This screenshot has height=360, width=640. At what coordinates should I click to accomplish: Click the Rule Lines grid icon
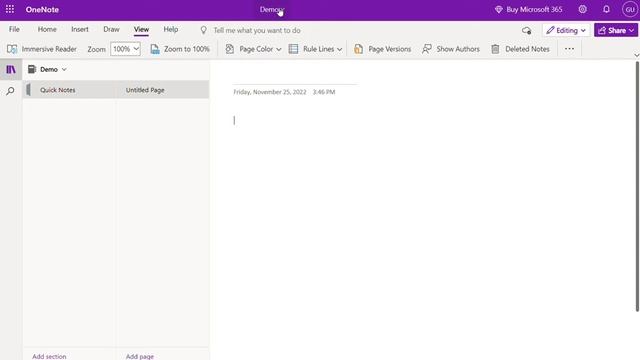click(x=293, y=49)
